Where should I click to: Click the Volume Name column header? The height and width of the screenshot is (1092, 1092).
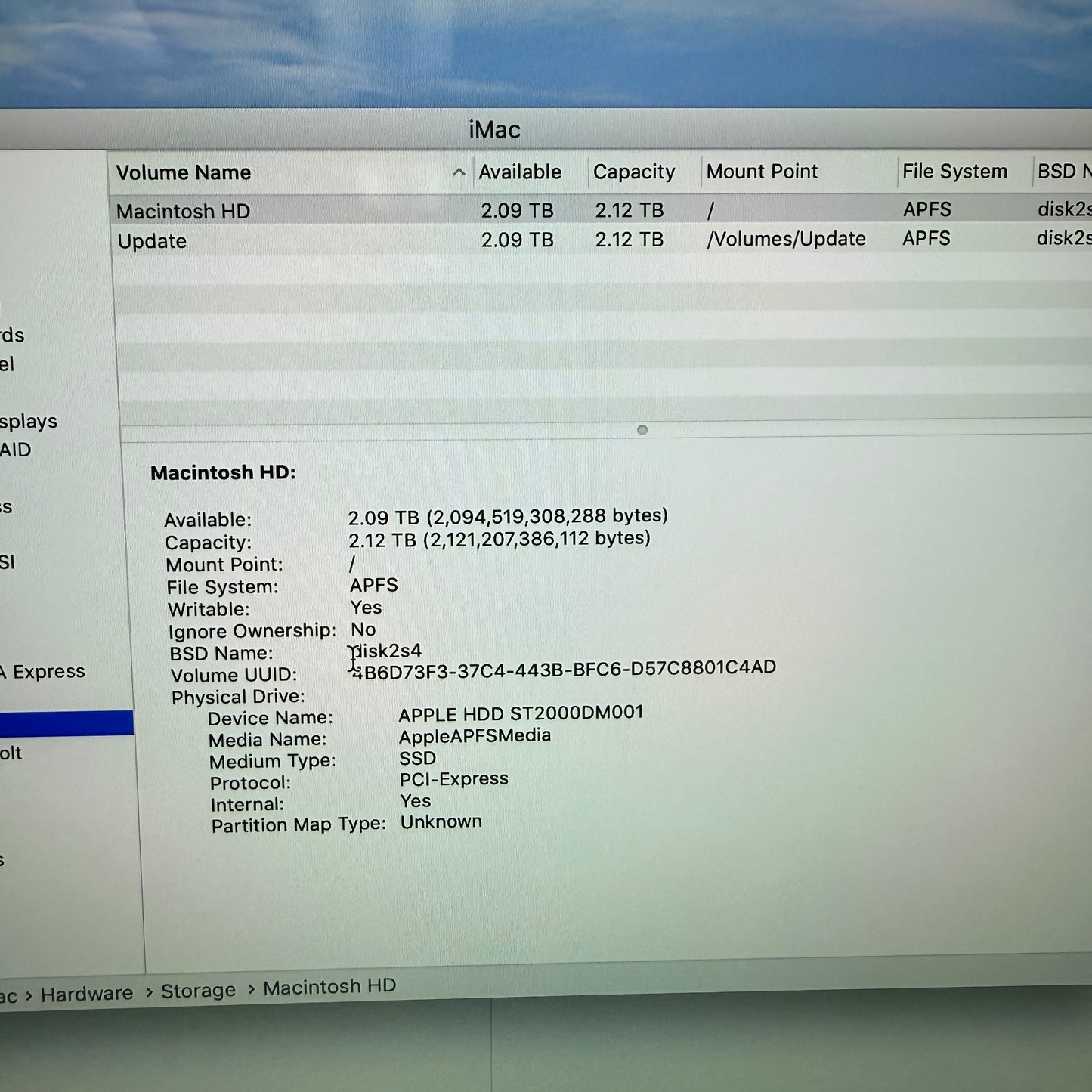click(x=184, y=172)
